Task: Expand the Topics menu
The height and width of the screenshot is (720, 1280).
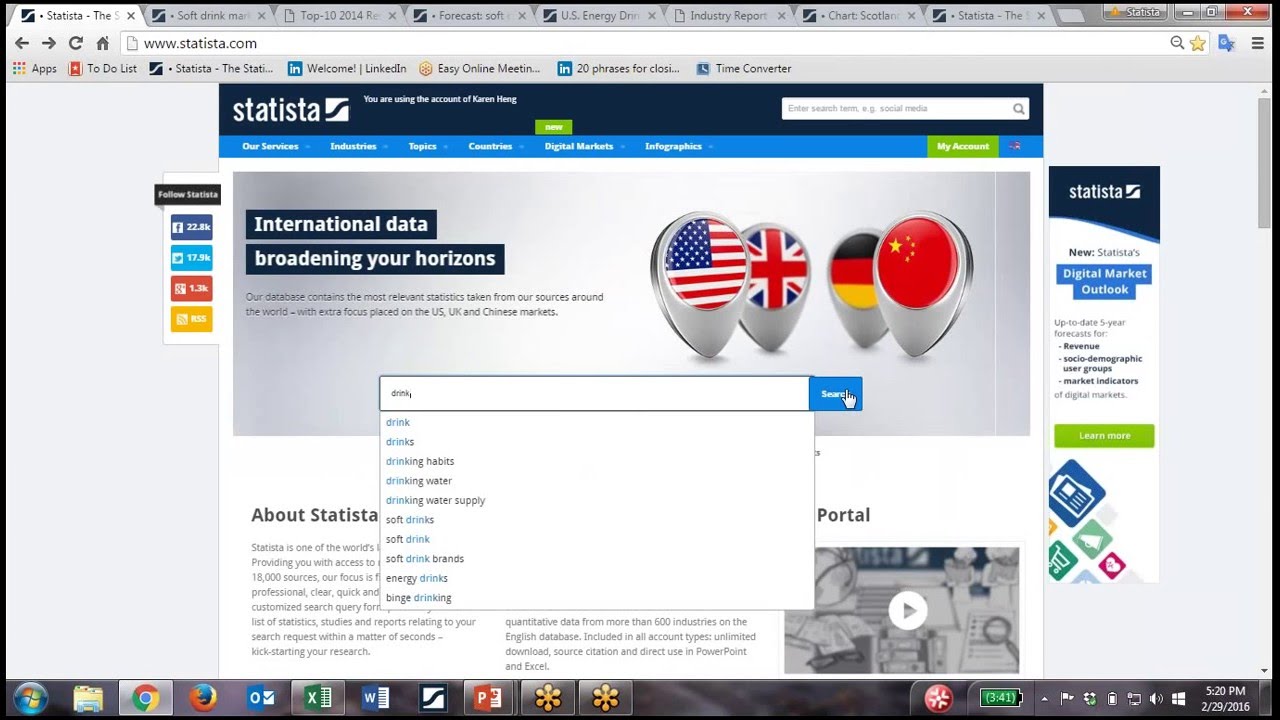Action: pyautogui.click(x=427, y=146)
